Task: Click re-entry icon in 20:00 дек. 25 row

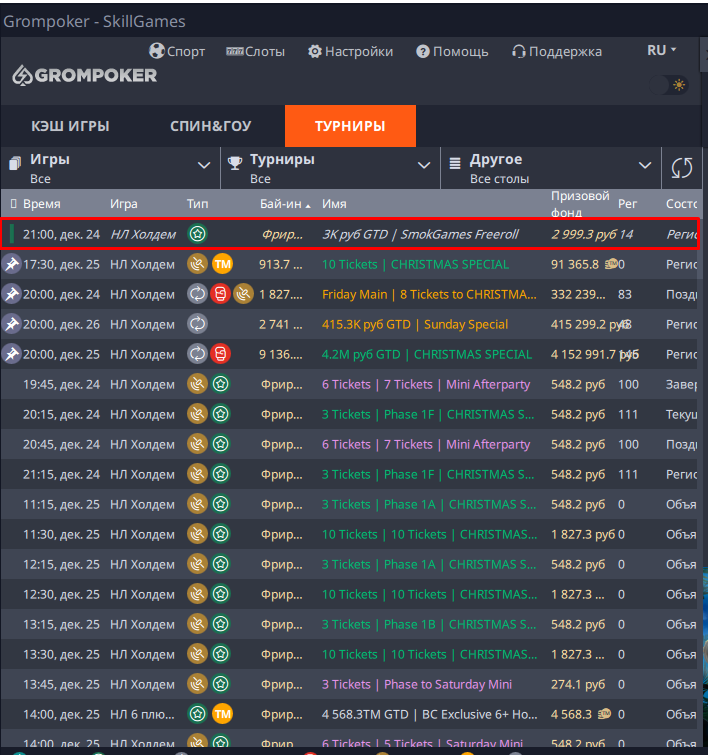Action: (x=197, y=354)
